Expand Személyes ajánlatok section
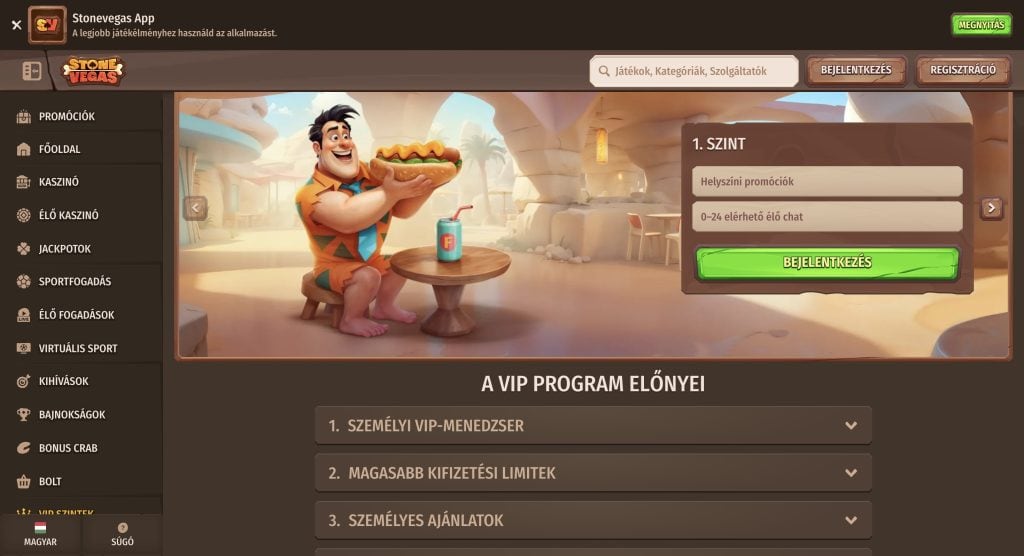The height and width of the screenshot is (556, 1024). (593, 520)
